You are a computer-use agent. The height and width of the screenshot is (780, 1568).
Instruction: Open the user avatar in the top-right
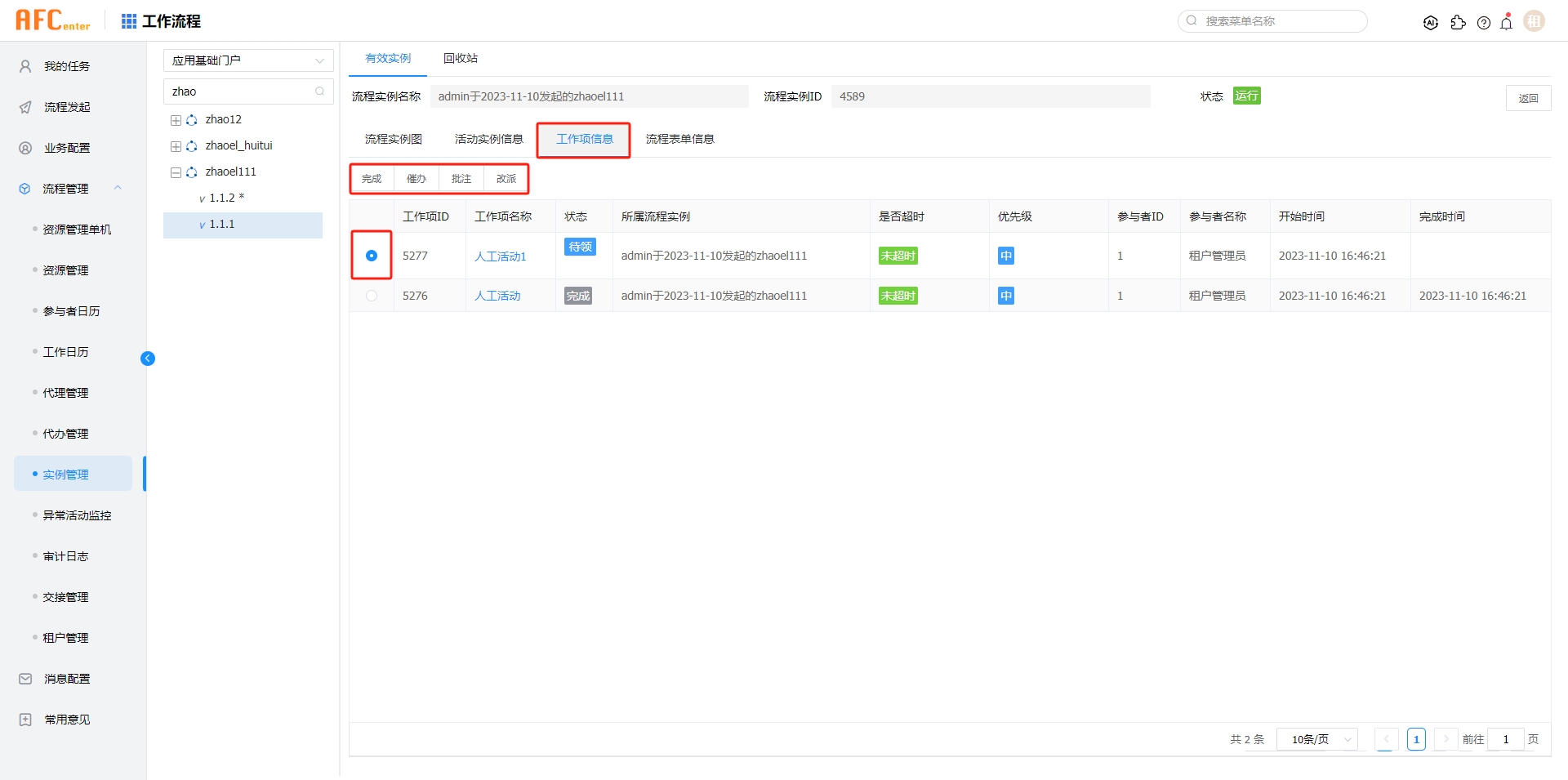(1534, 20)
